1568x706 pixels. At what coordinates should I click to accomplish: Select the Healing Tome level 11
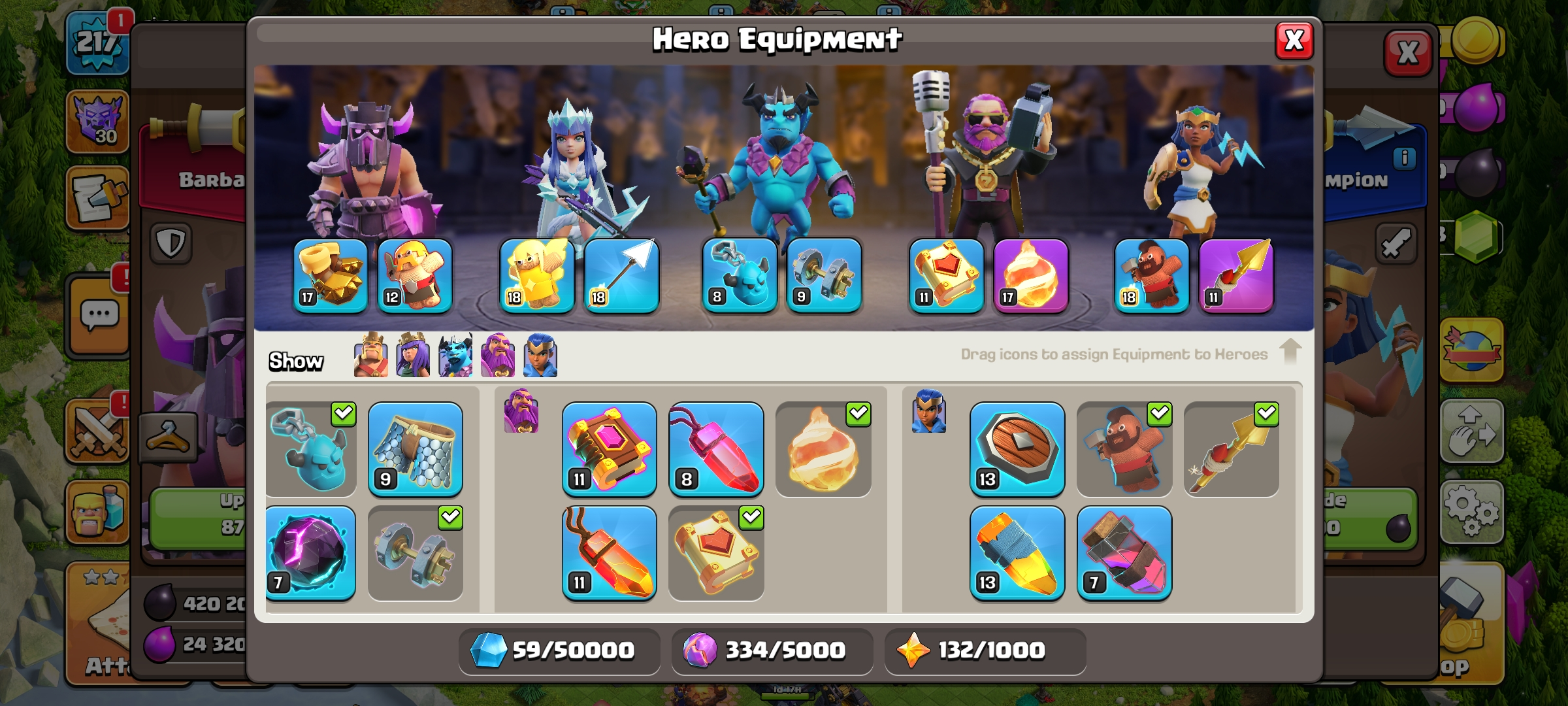click(609, 450)
